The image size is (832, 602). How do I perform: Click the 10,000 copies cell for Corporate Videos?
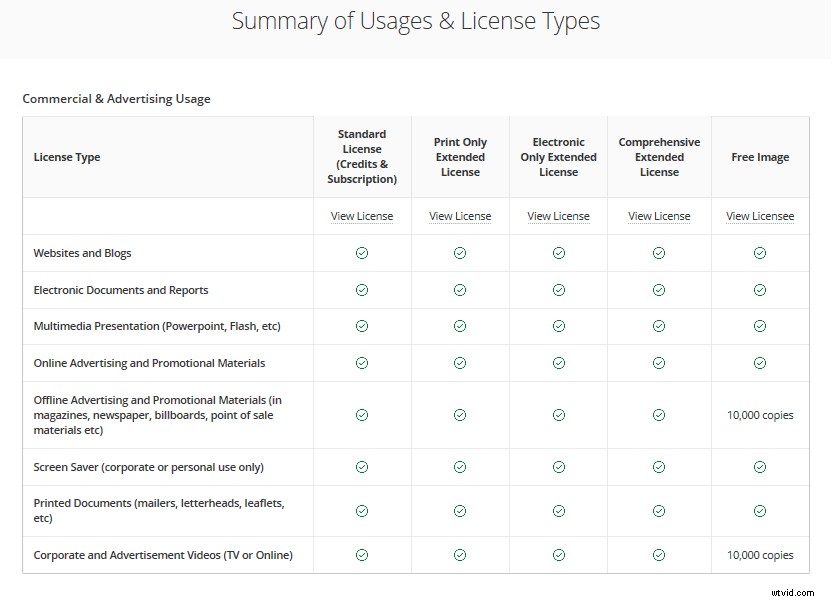[760, 555]
